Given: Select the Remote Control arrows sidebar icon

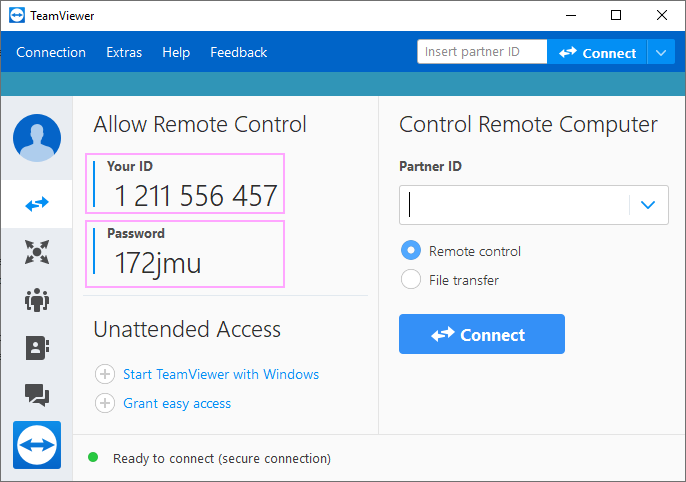Looking at the screenshot, I should [x=37, y=204].
